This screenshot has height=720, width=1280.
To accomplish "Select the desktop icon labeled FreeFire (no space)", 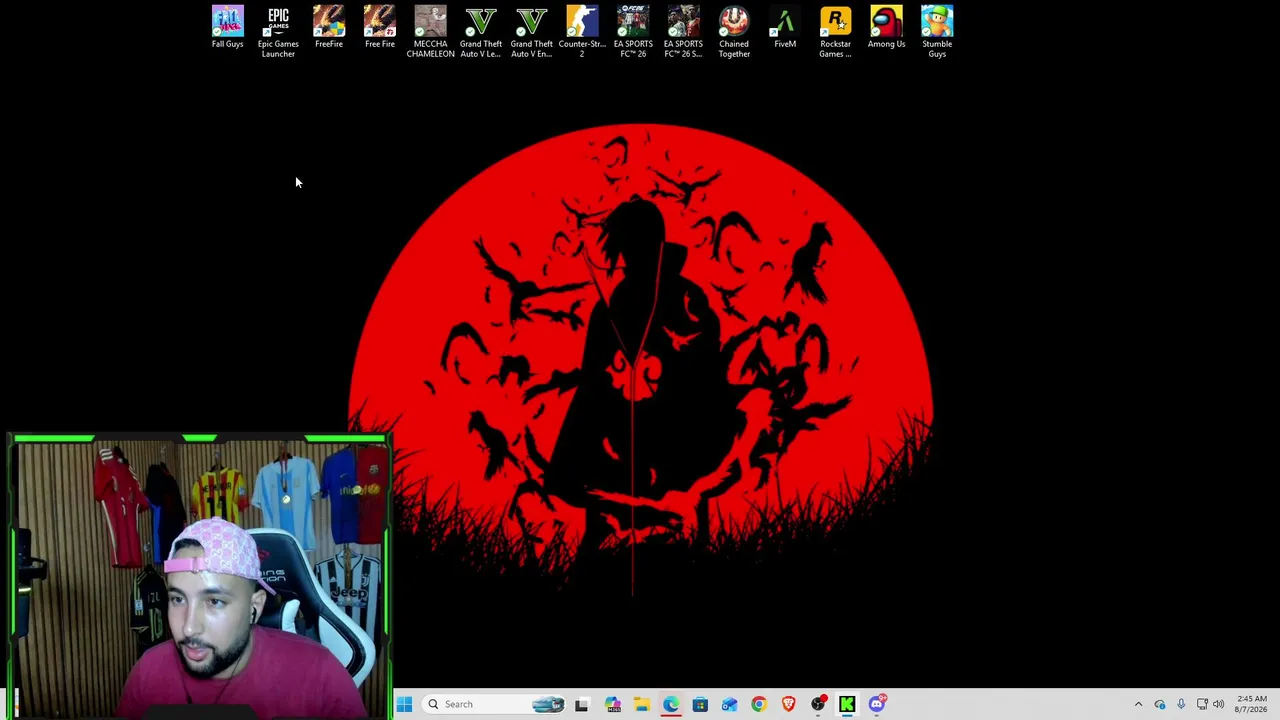I will 329,28.
